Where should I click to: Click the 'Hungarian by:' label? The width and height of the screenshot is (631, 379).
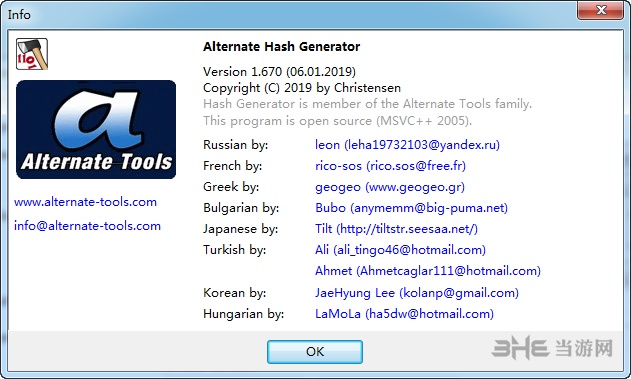[243, 314]
